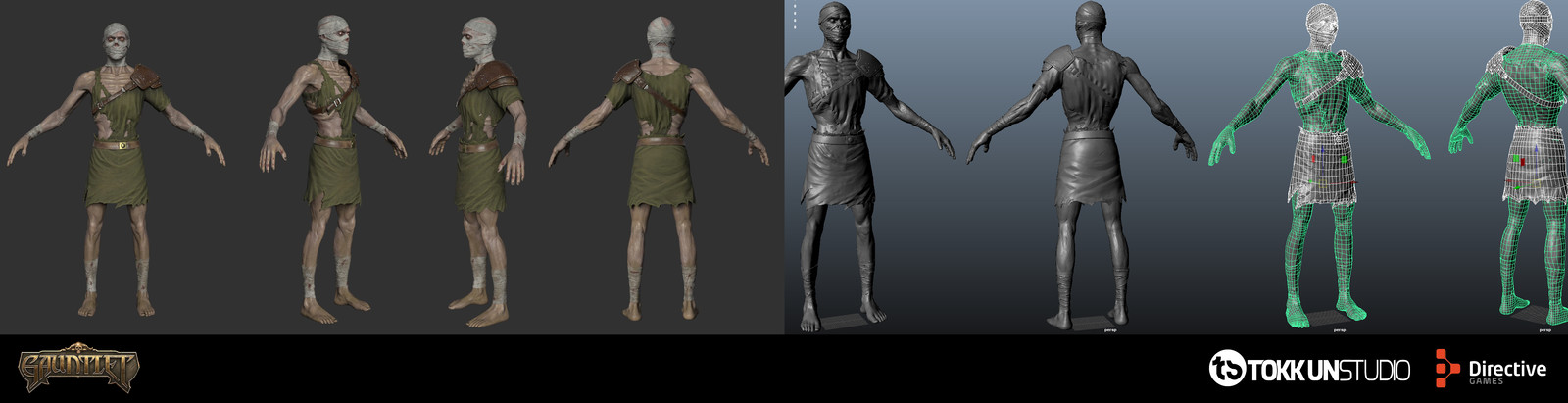
Task: Click the persp label under the cut-off back wireframe model
Action: 1544,330
